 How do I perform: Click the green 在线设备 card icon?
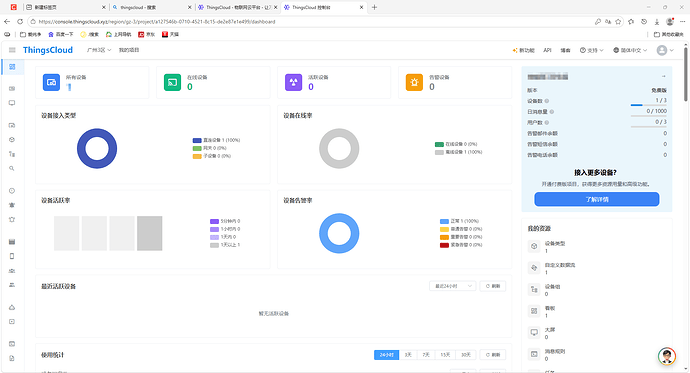tap(172, 82)
